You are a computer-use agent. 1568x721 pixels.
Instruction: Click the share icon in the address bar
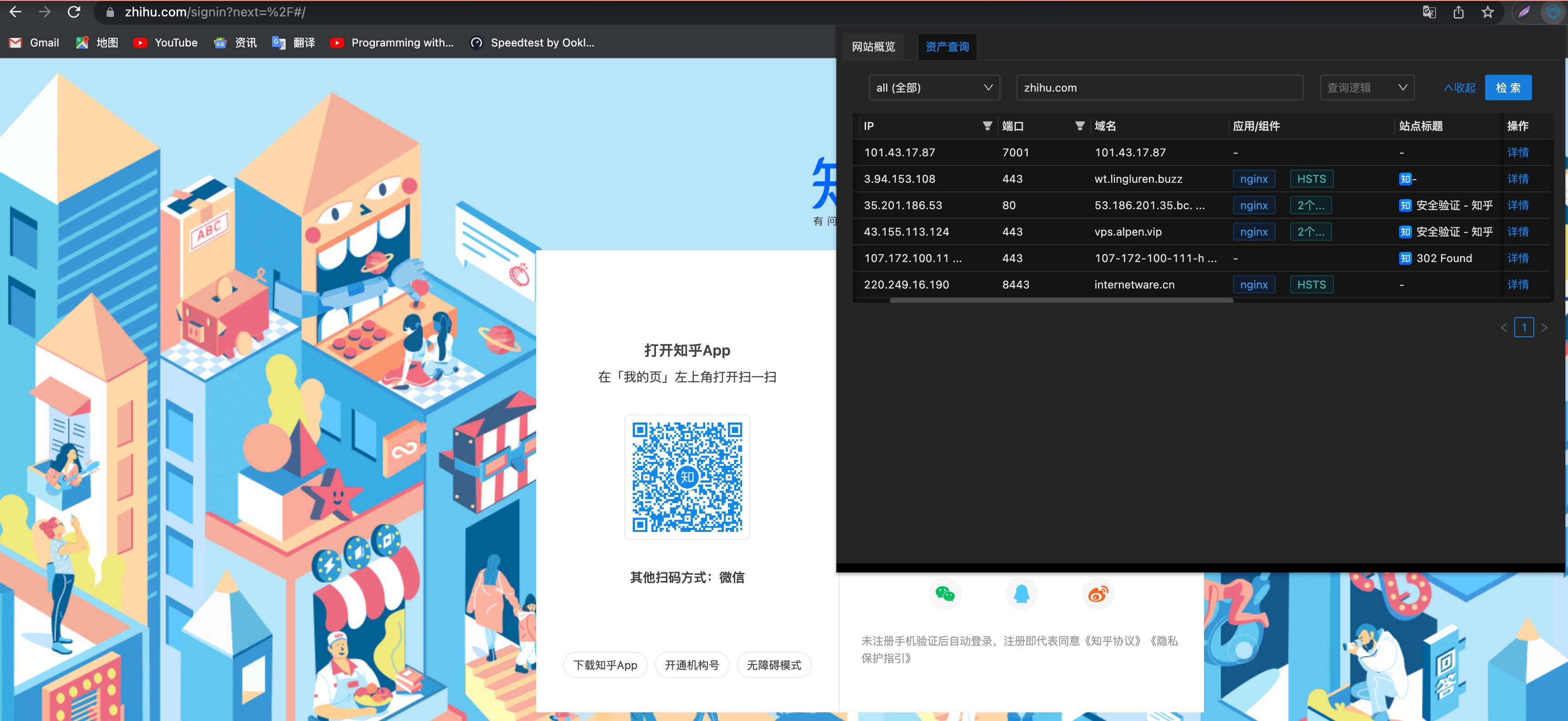(1458, 11)
